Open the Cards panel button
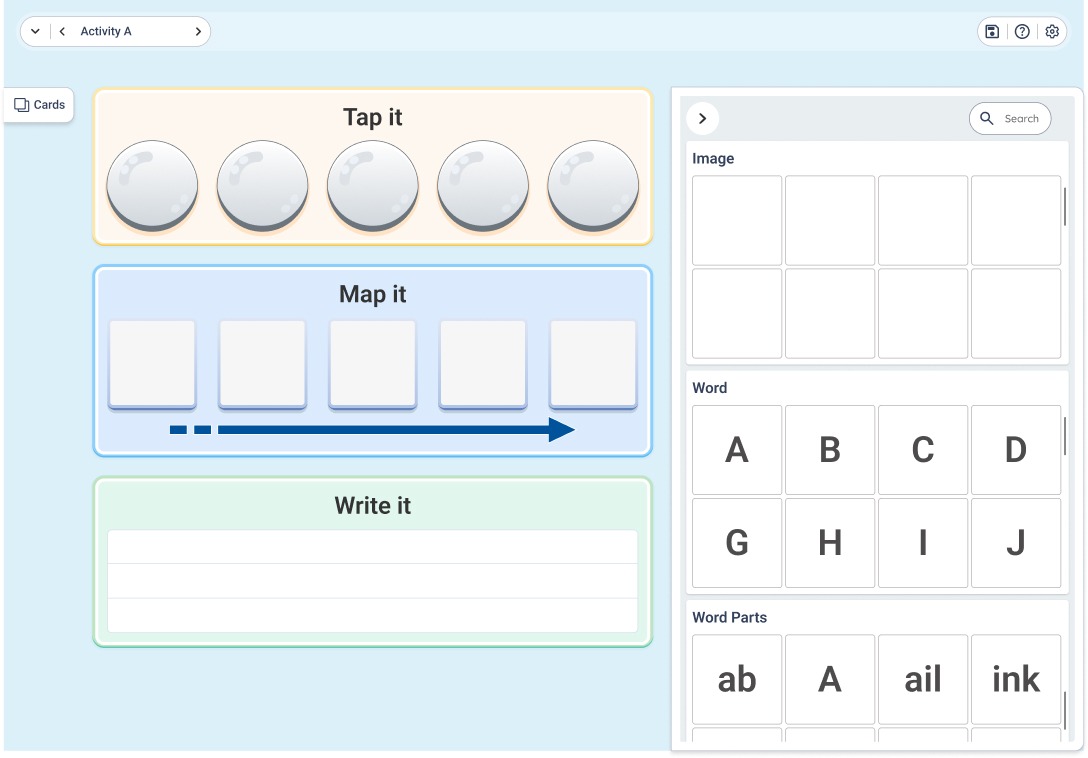Viewport: 1088px width, 758px height. pyautogui.click(x=40, y=105)
